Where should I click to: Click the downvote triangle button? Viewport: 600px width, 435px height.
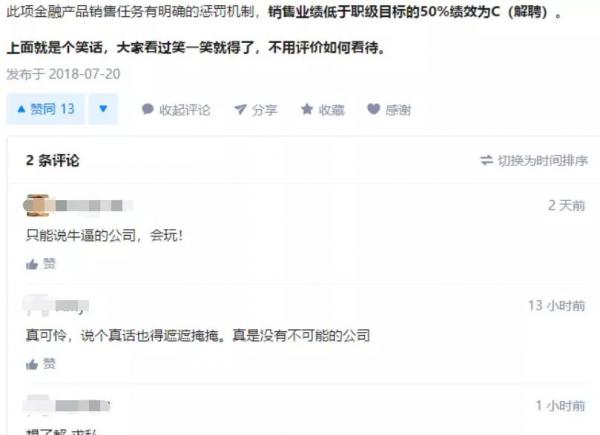coord(103,109)
